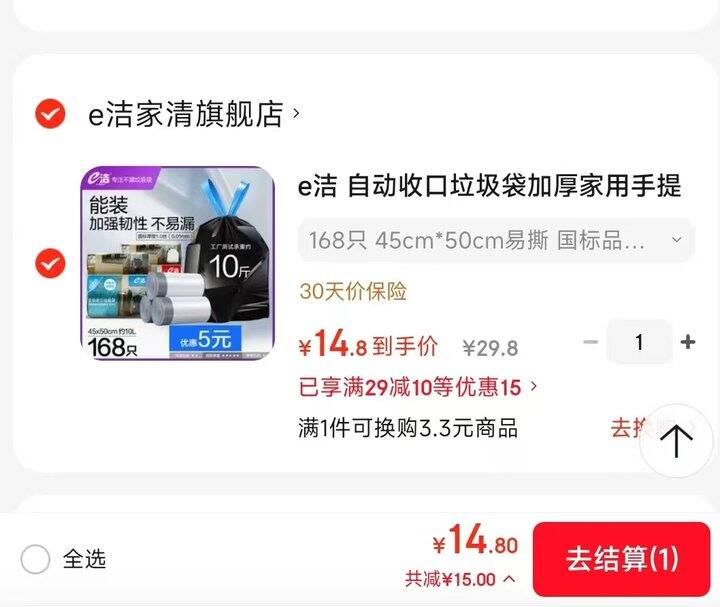Image resolution: width=720 pixels, height=607 pixels.
Task: Expand the 168只 45cm*50cm specification dropdown
Action: pos(496,240)
